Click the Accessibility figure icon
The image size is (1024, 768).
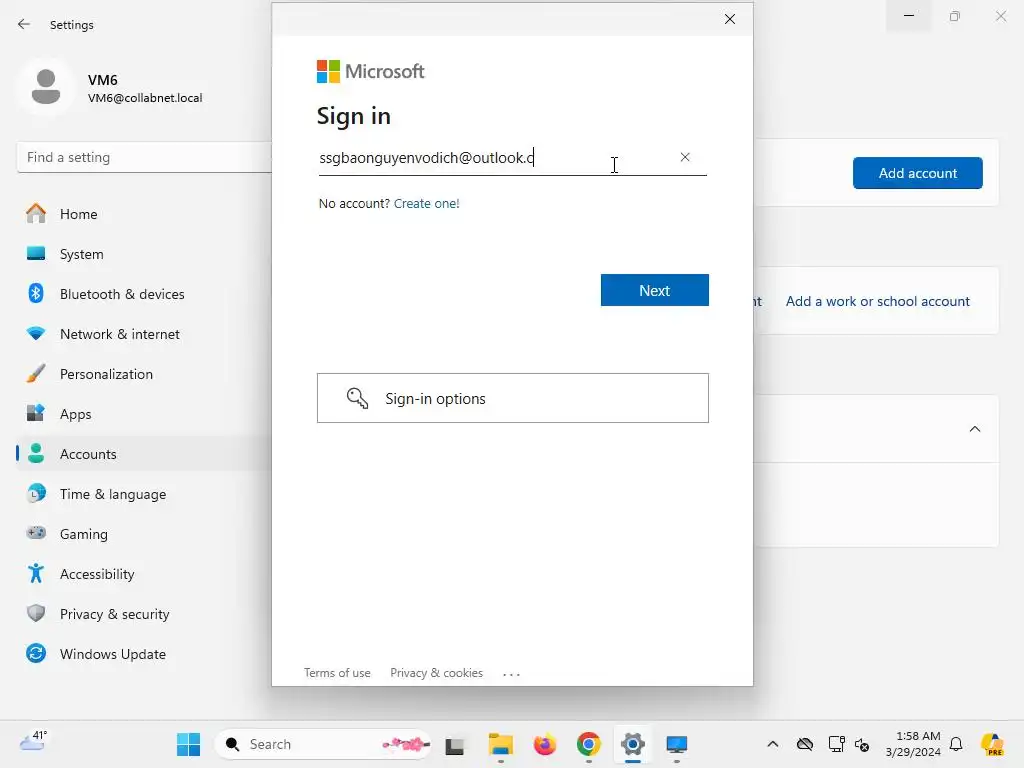click(x=36, y=573)
